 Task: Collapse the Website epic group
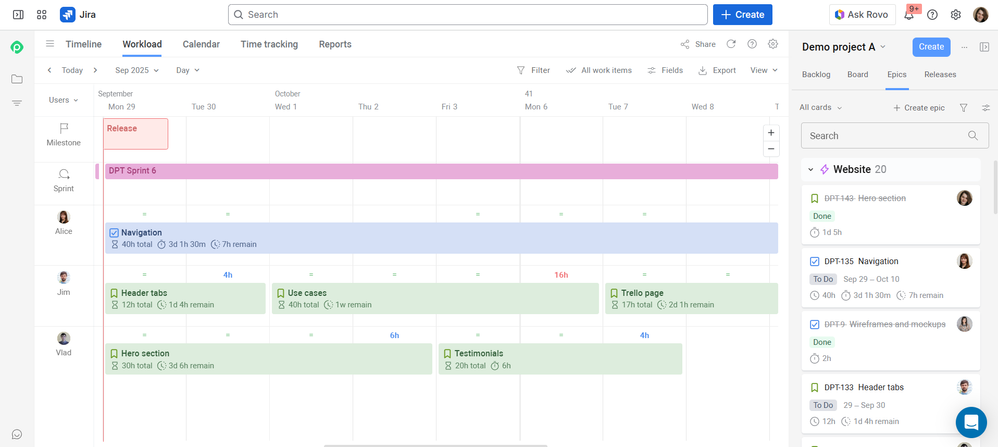click(810, 169)
